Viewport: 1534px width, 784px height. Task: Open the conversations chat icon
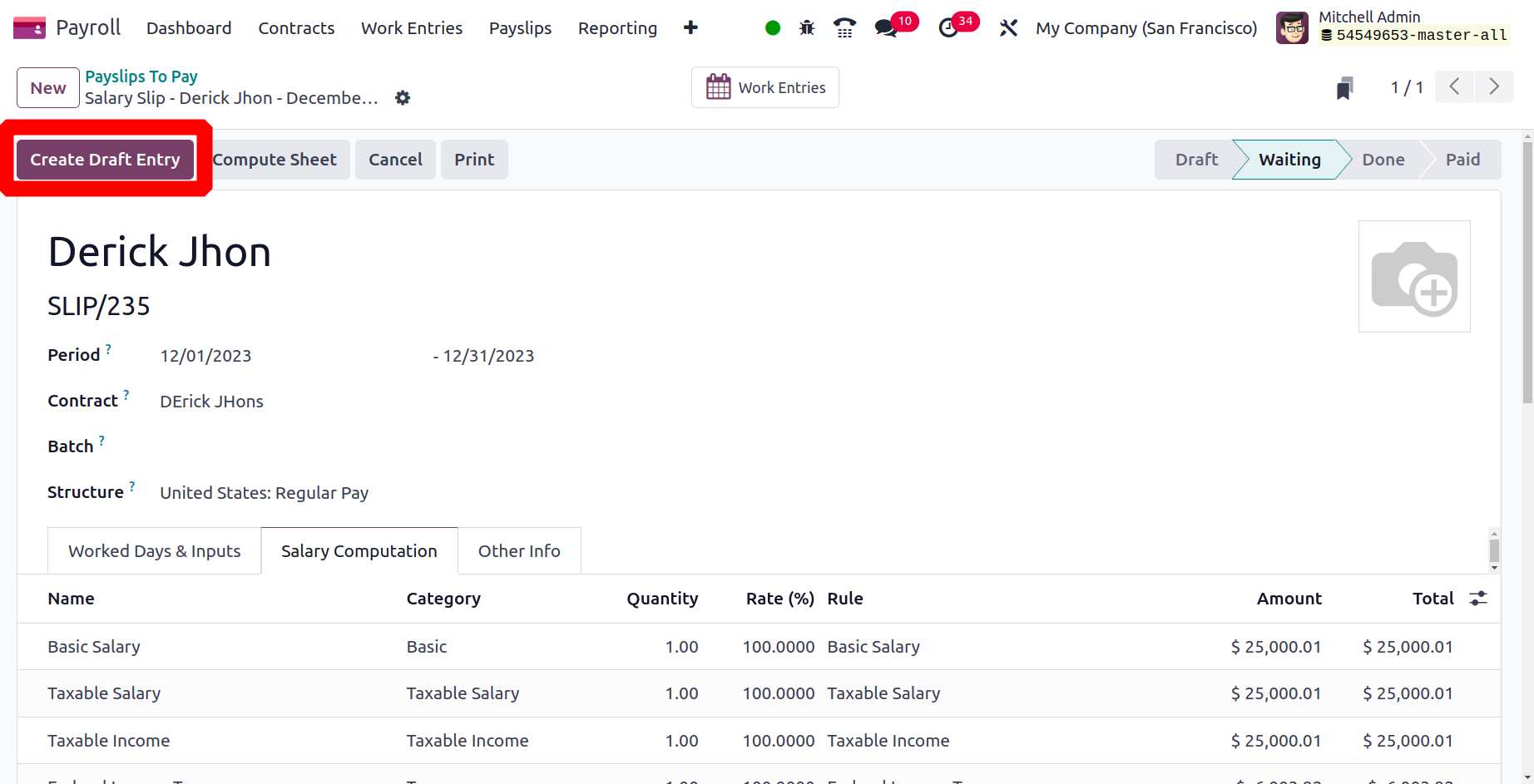[887, 28]
